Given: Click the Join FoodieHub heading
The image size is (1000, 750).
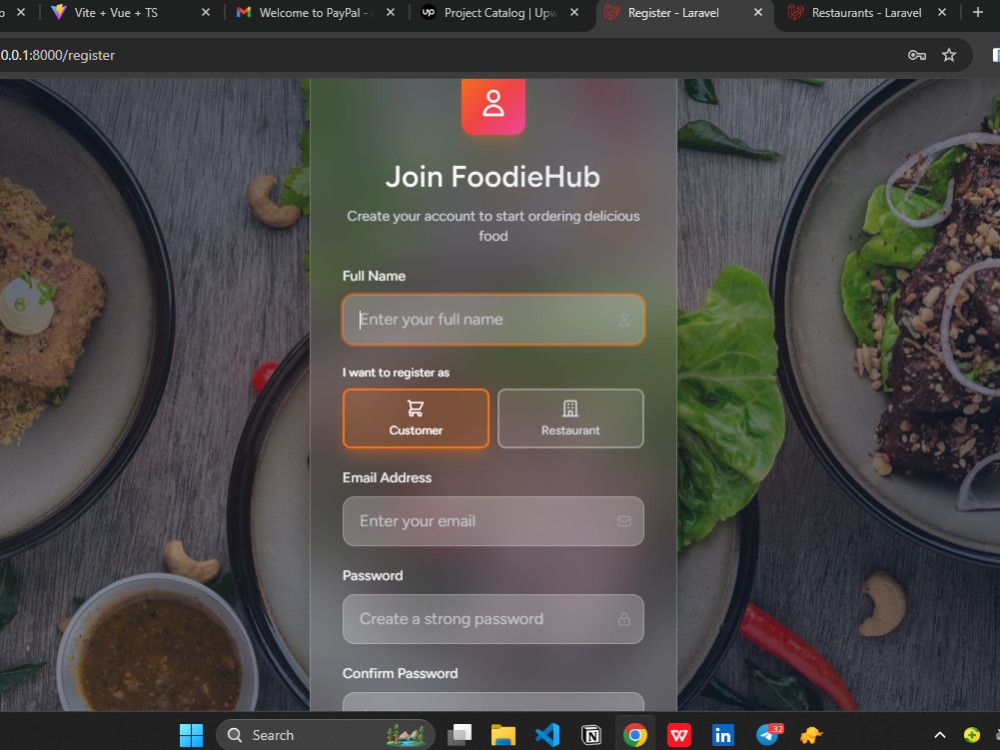Looking at the screenshot, I should 493,177.
